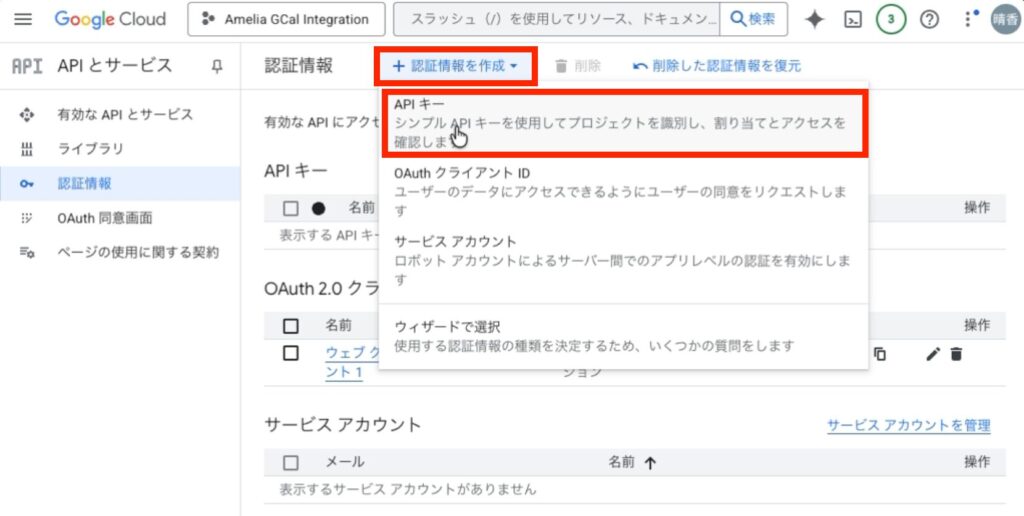Delete the OAuth client with trash icon
The height and width of the screenshot is (516, 1024).
956,354
